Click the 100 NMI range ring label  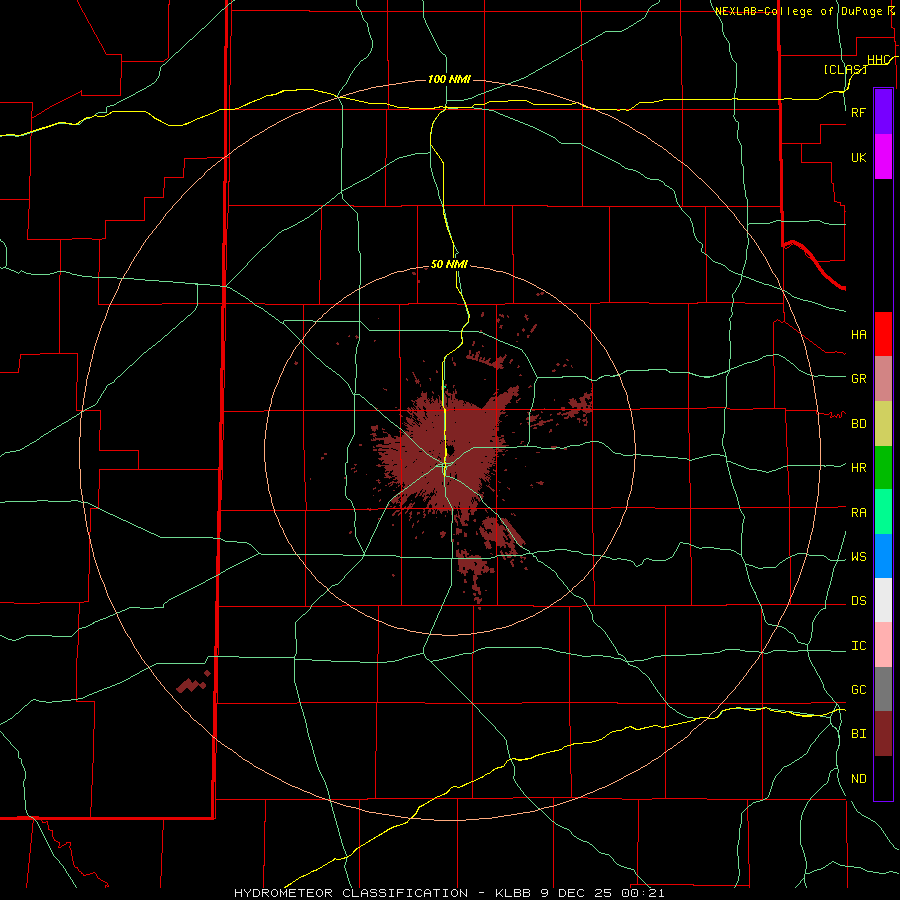click(449, 79)
